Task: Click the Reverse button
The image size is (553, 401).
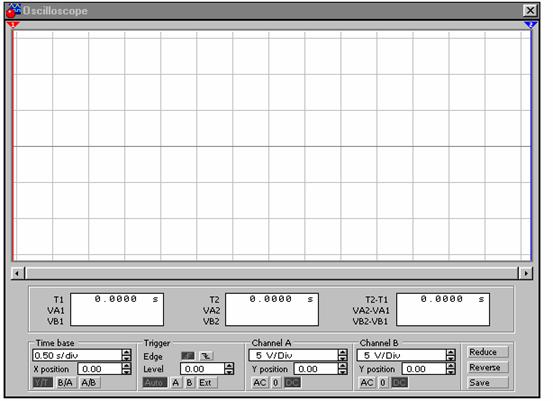Action: [488, 367]
